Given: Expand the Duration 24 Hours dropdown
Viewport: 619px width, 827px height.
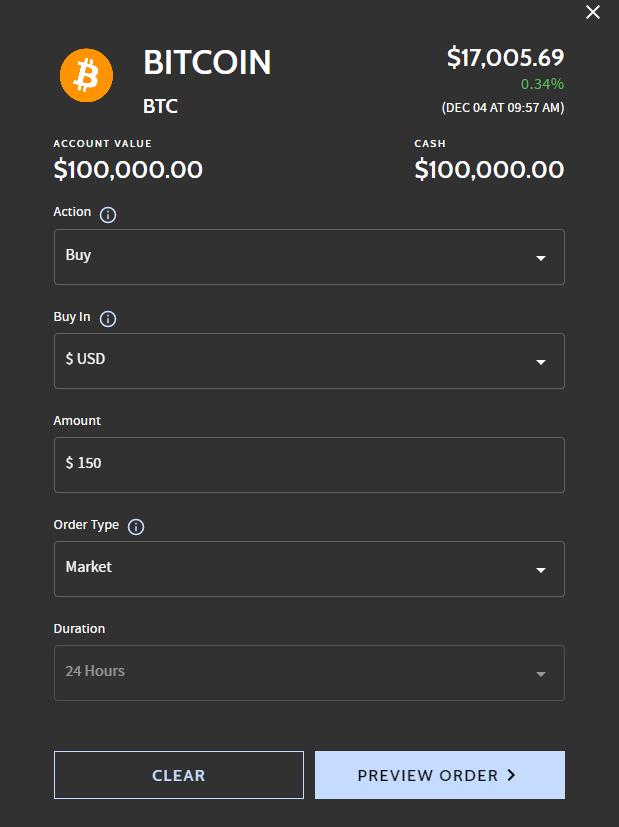Looking at the screenshot, I should [x=309, y=673].
